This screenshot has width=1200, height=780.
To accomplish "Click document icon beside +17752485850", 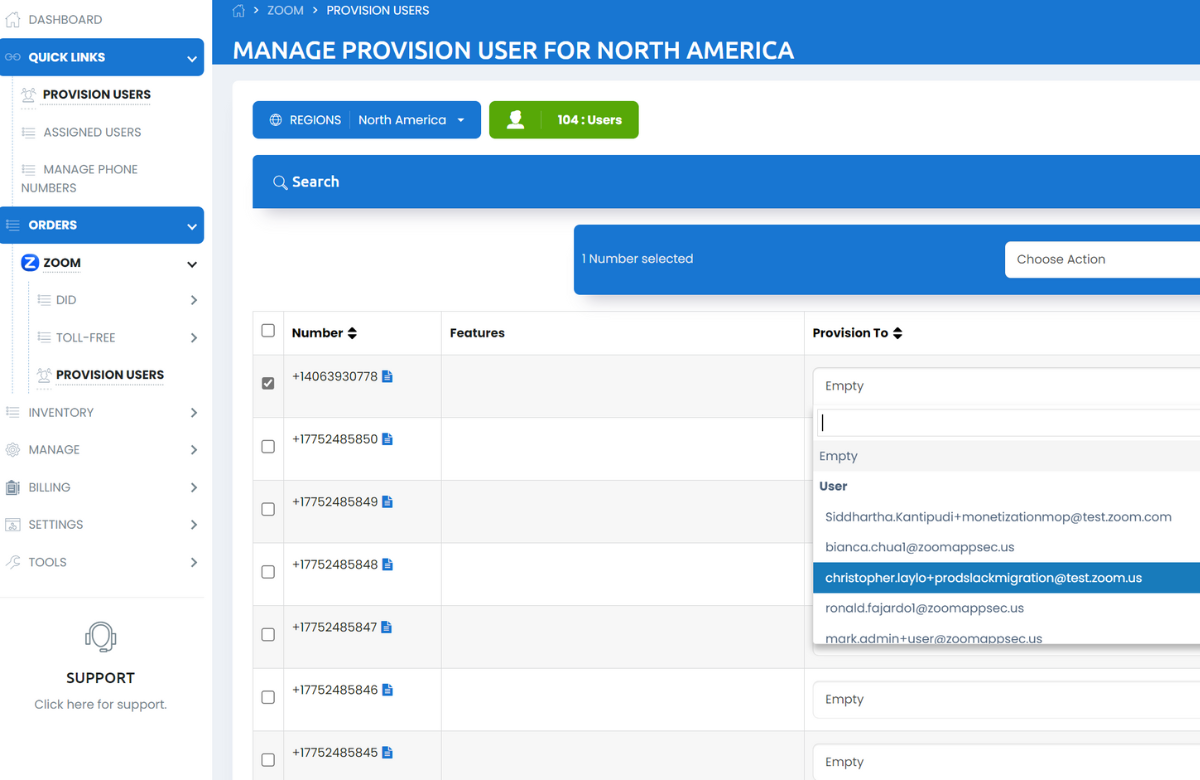I will [387, 439].
